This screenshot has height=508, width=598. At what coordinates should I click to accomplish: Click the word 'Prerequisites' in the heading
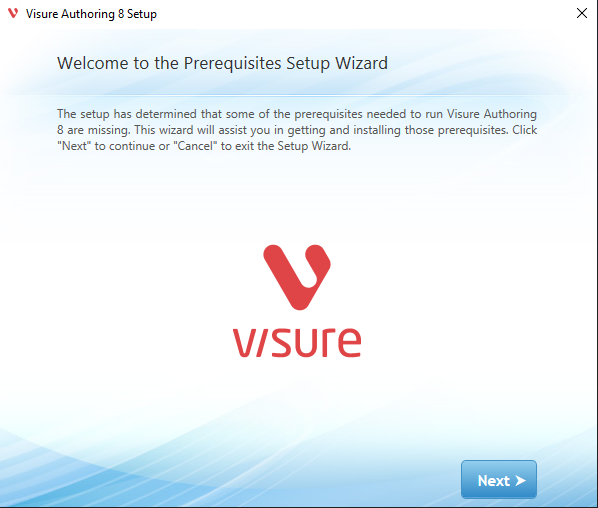[x=233, y=63]
